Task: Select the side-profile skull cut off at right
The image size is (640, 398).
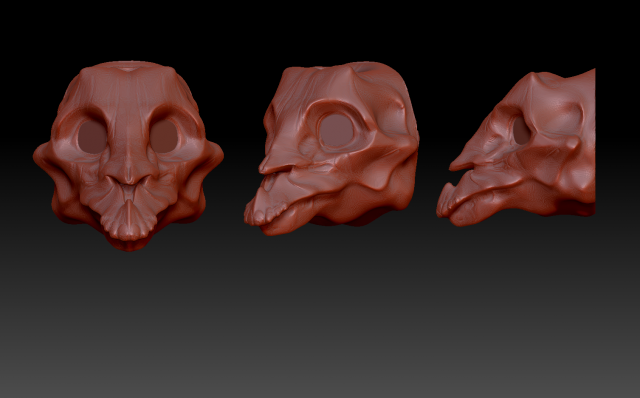Action: click(516, 148)
